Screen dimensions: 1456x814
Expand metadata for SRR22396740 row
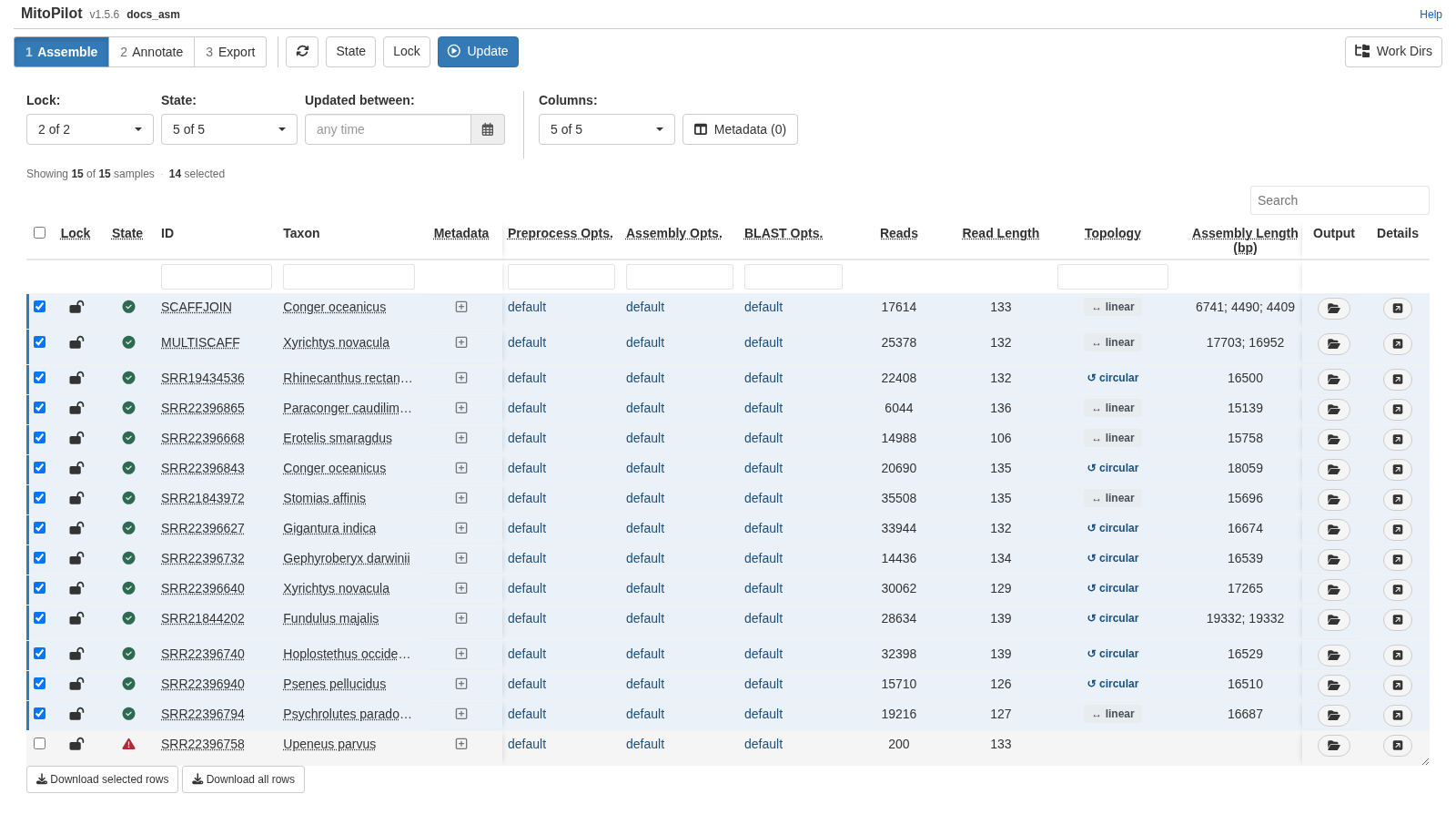click(x=461, y=654)
